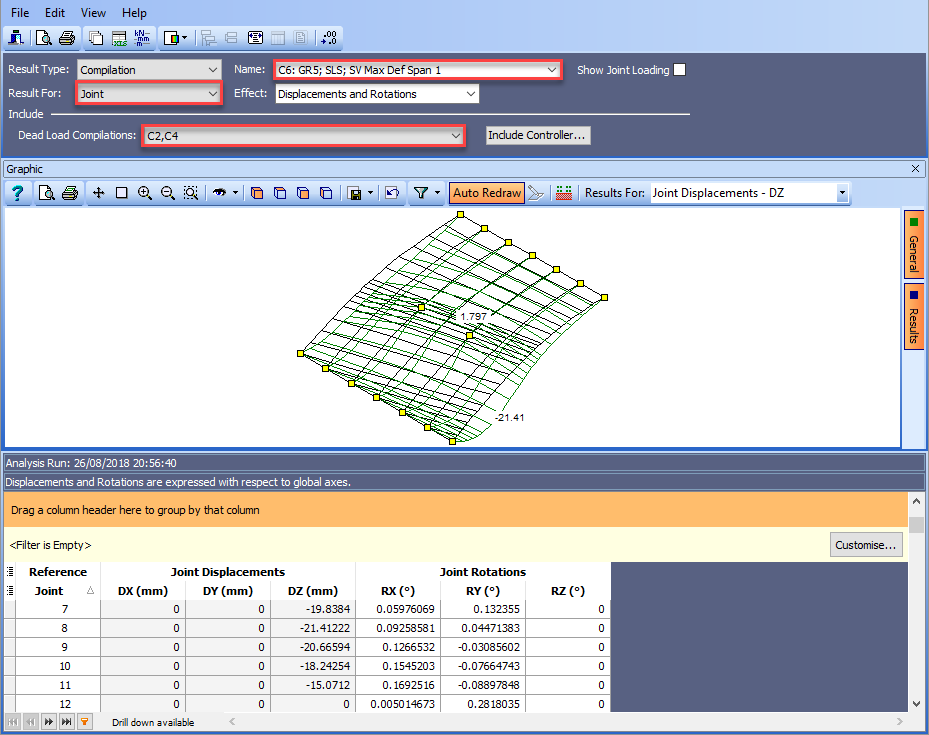
Task: Open print preview in the top toolbar
Action: (43, 38)
